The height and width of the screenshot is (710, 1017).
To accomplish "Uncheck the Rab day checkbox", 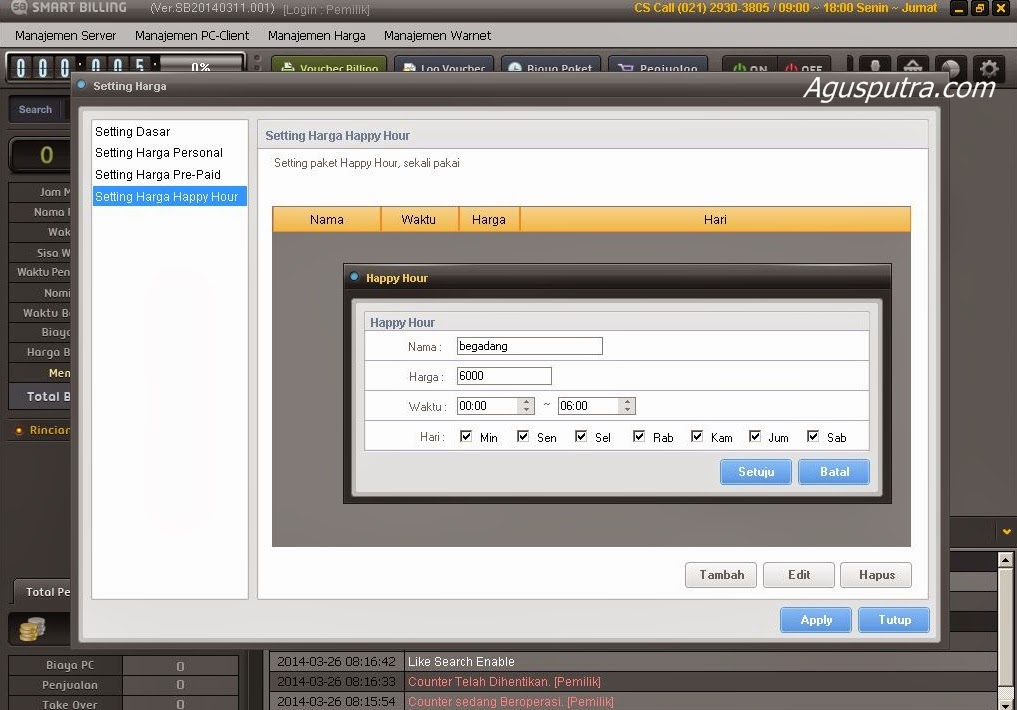I will coord(639,436).
